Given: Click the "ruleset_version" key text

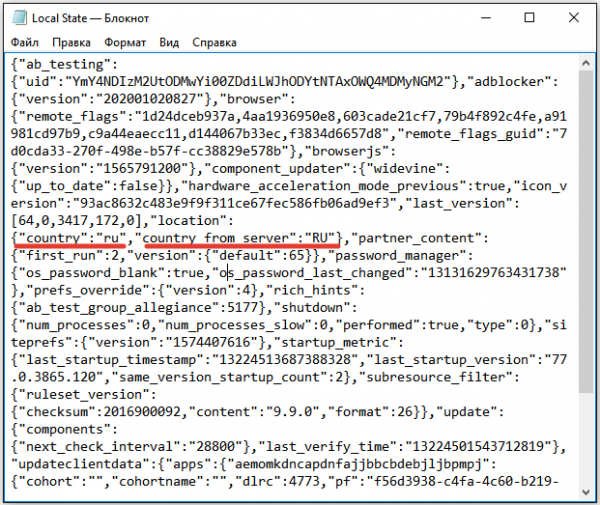Looking at the screenshot, I should 84,395.
